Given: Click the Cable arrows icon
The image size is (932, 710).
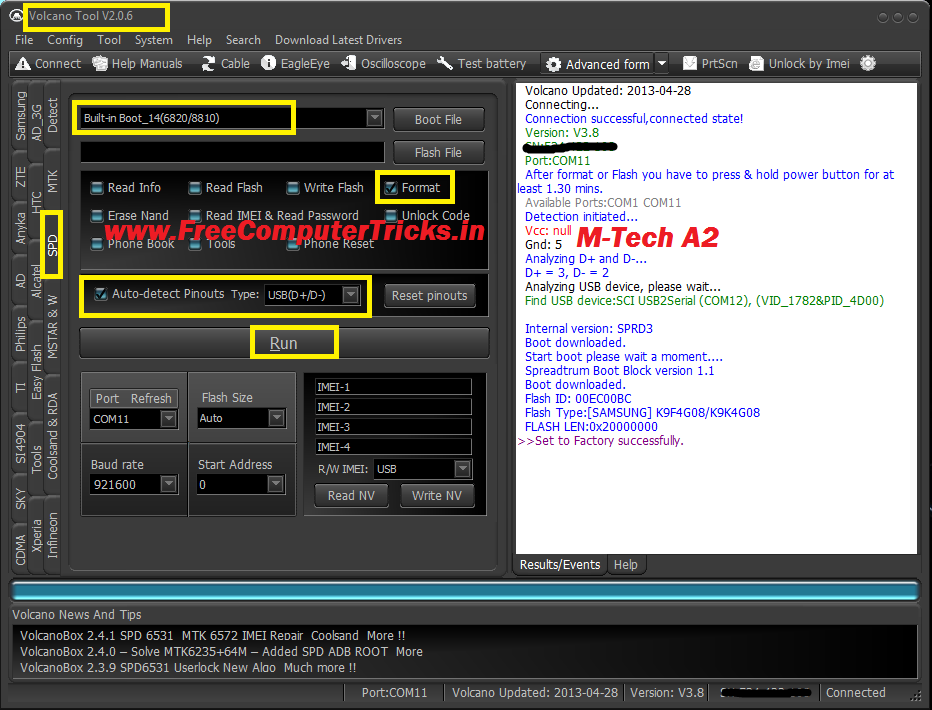Looking at the screenshot, I should coord(208,64).
